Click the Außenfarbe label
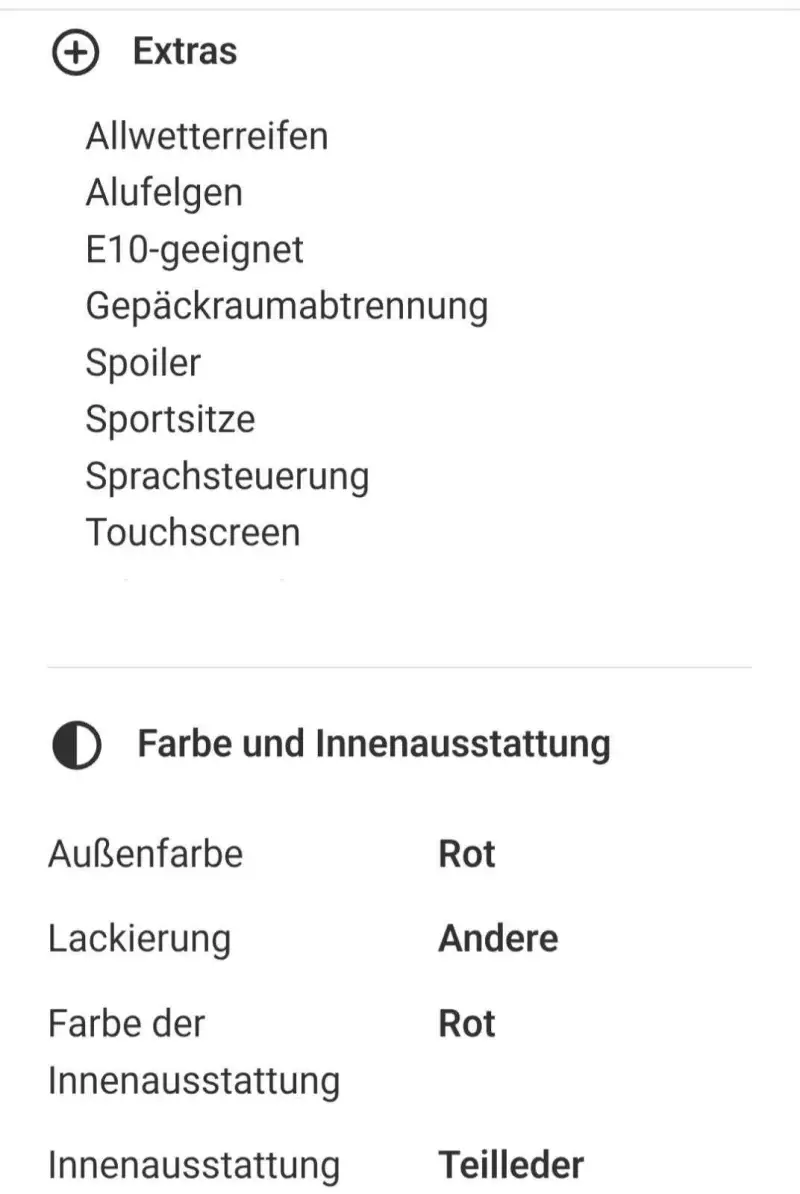This screenshot has width=800, height=1194. click(x=145, y=854)
